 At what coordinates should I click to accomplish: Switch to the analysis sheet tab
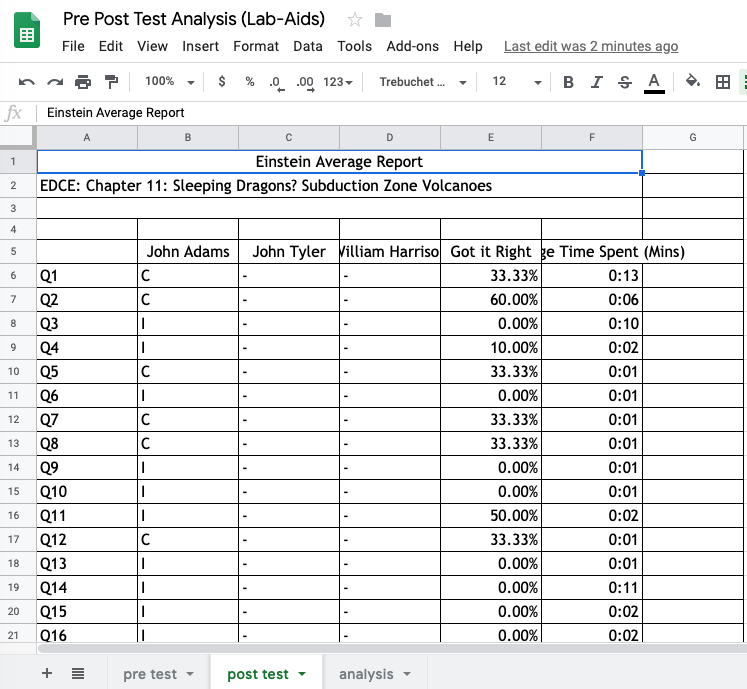[x=374, y=674]
